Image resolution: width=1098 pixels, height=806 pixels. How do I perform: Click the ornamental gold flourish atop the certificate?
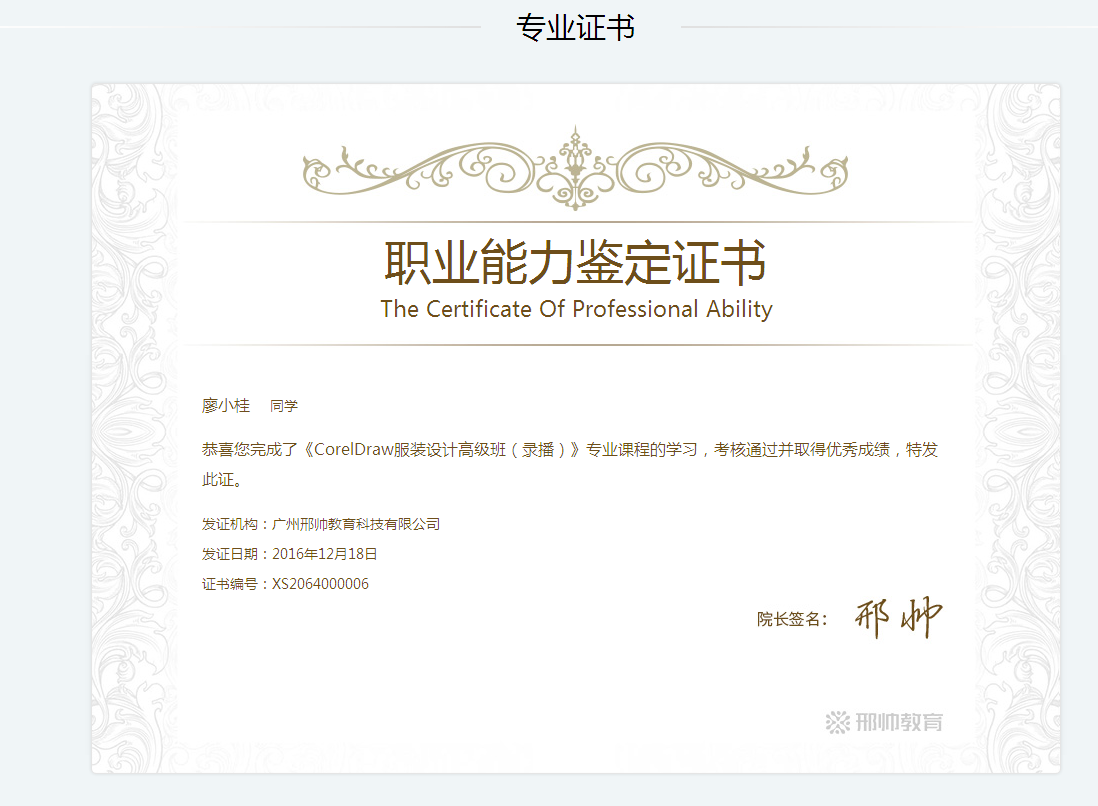(575, 167)
